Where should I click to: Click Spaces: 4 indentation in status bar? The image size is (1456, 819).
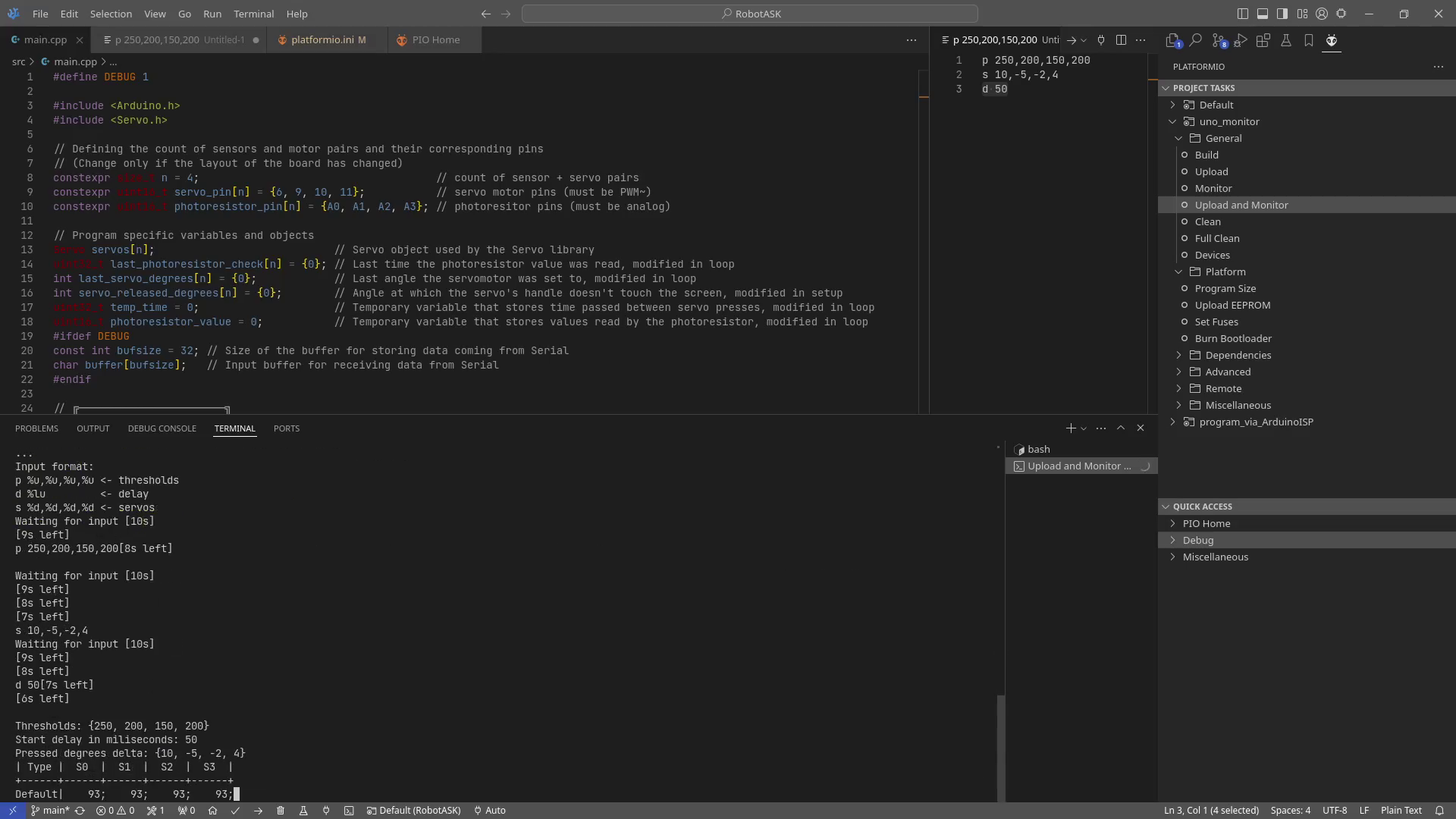1290,811
